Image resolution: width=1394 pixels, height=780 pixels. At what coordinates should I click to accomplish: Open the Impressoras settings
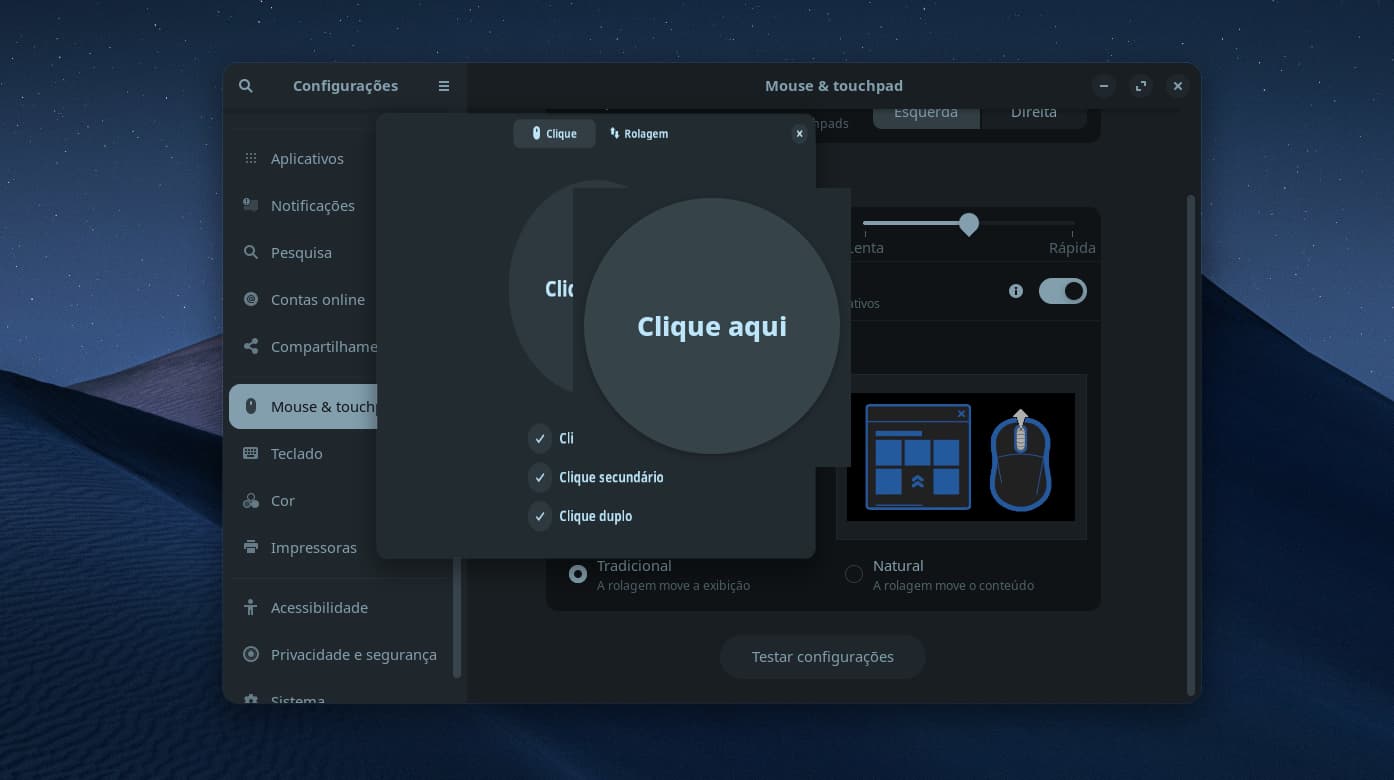coord(313,548)
